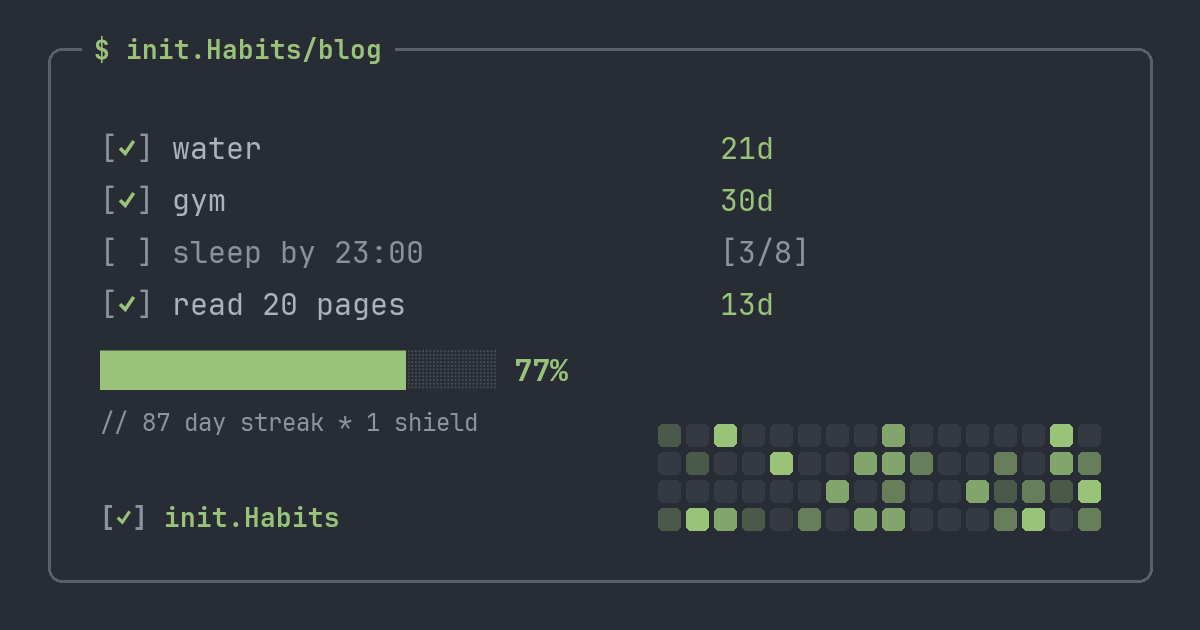Click the 77% progress label

pyautogui.click(x=541, y=371)
